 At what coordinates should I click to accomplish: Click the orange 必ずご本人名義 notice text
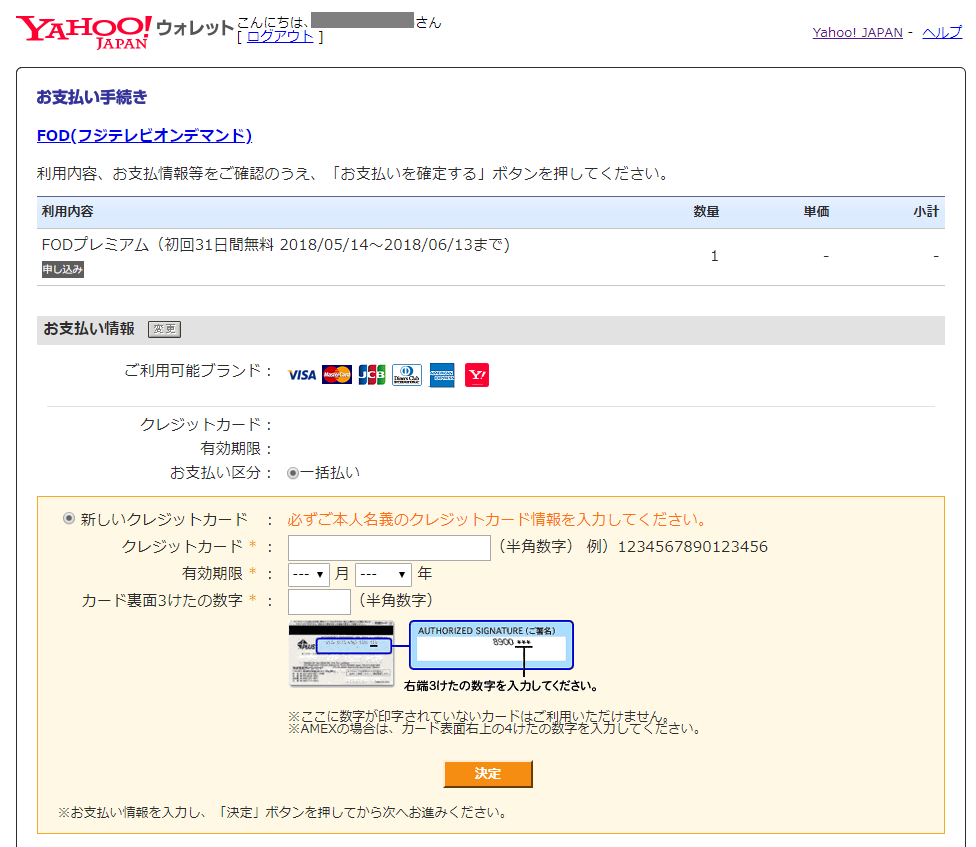pos(497,519)
